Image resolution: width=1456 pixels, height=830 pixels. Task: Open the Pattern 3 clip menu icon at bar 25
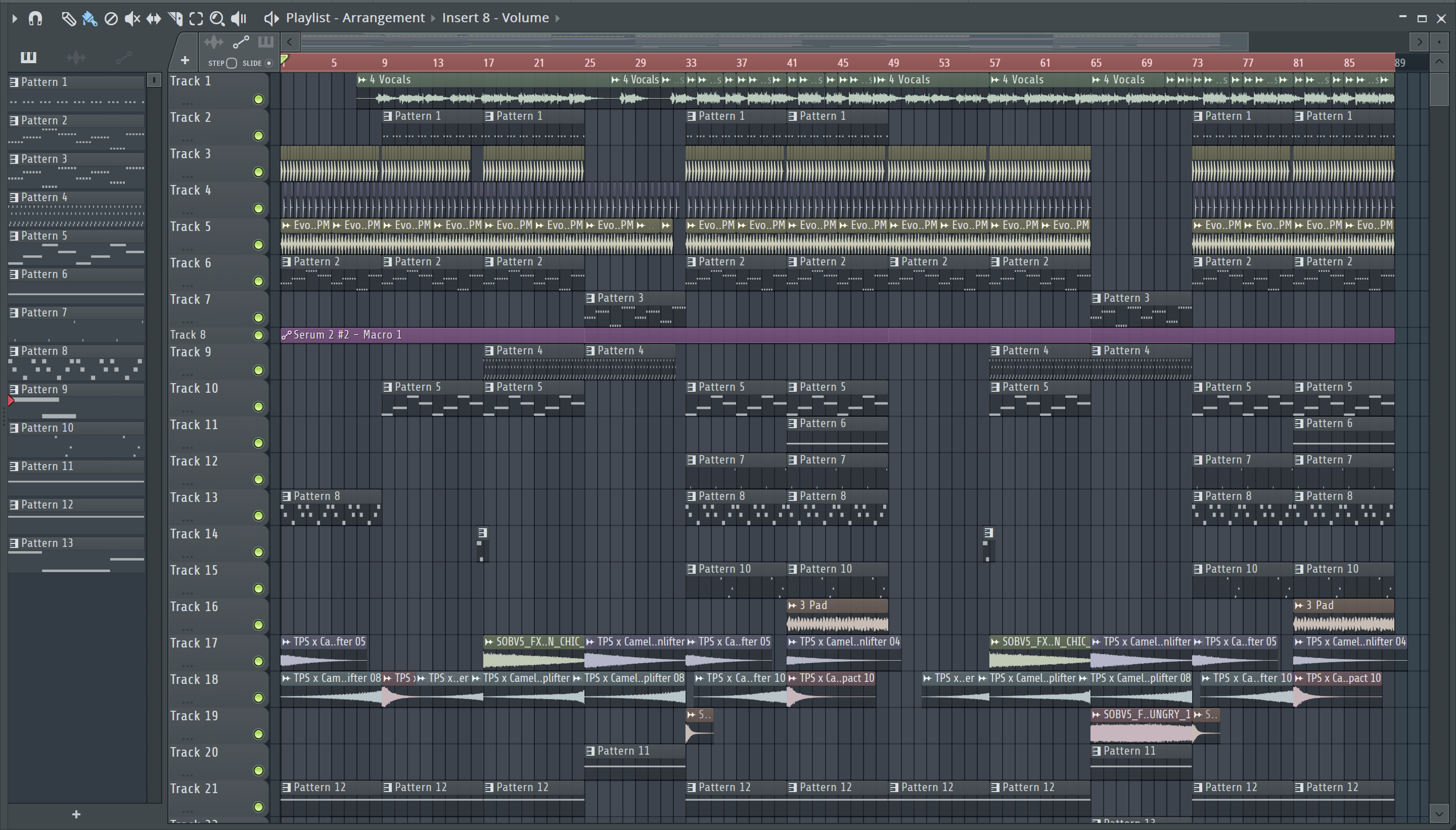click(x=590, y=298)
